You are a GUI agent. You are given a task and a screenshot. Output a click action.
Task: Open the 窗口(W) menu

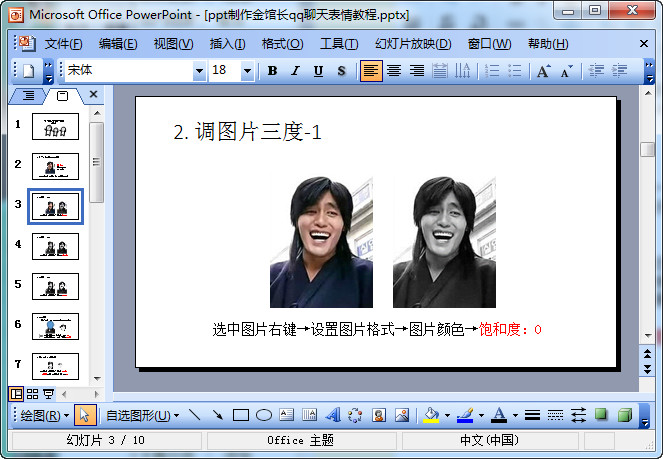[x=489, y=44]
